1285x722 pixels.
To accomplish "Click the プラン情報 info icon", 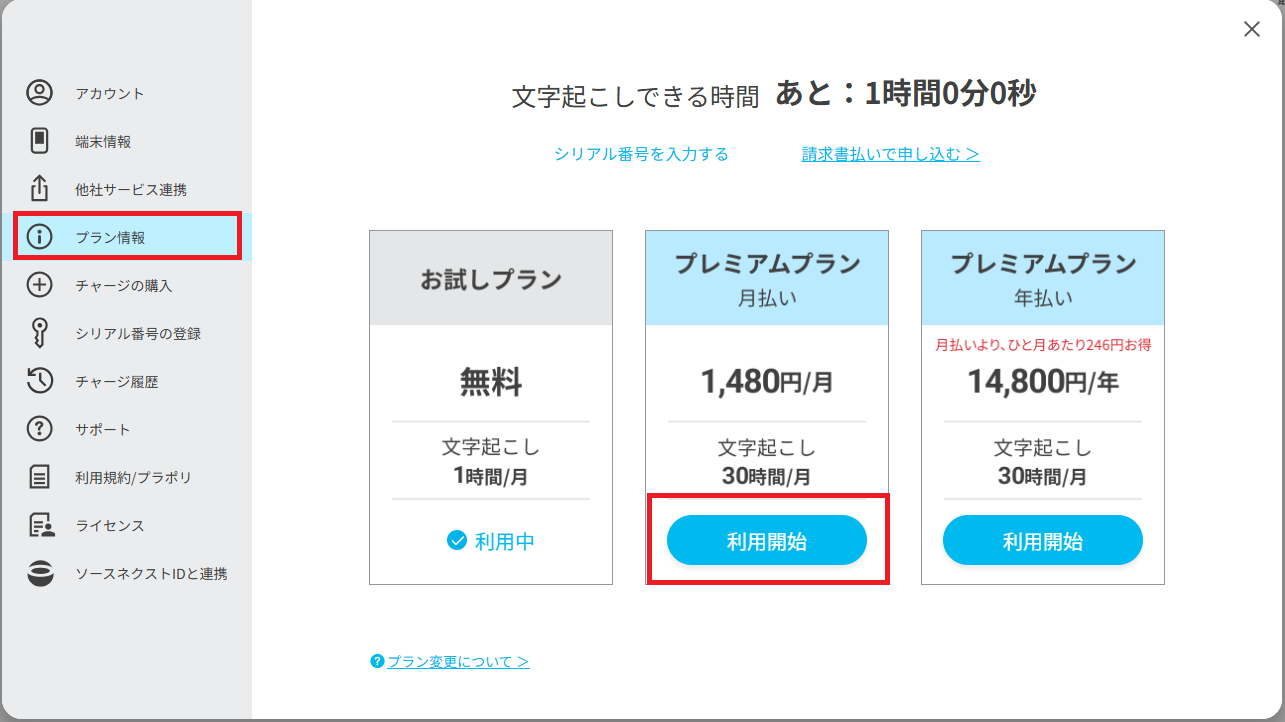I will [39, 237].
